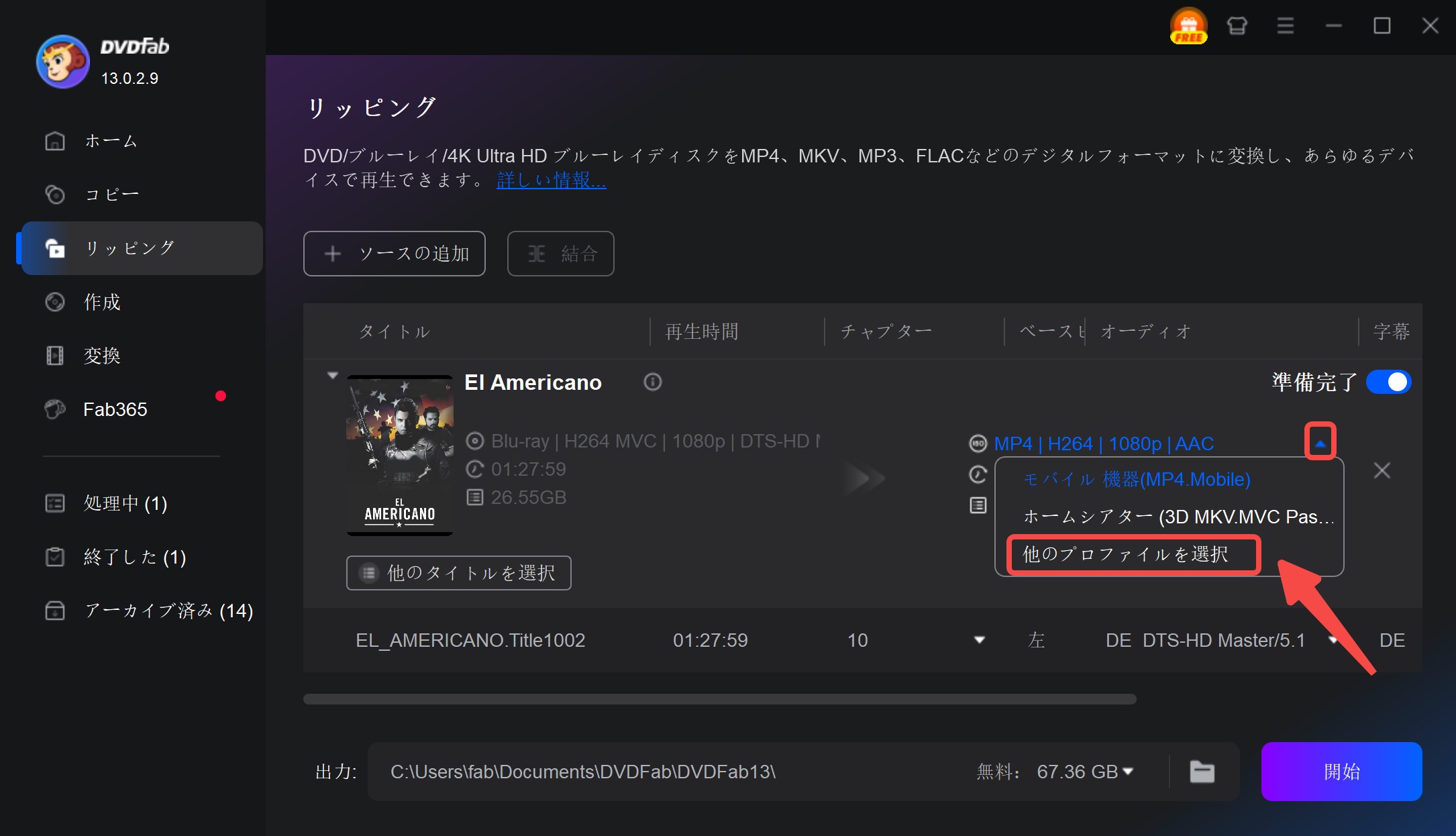The height and width of the screenshot is (836, 1456).
Task: Select リッピング module in sidebar
Action: (141, 248)
